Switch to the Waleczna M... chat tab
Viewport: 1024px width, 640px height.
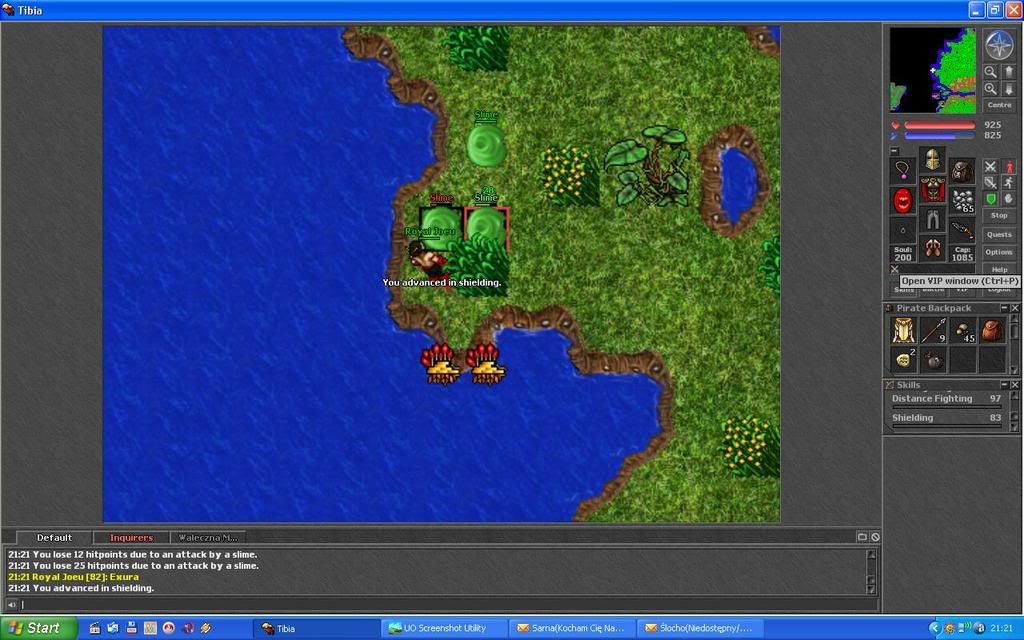pos(208,537)
